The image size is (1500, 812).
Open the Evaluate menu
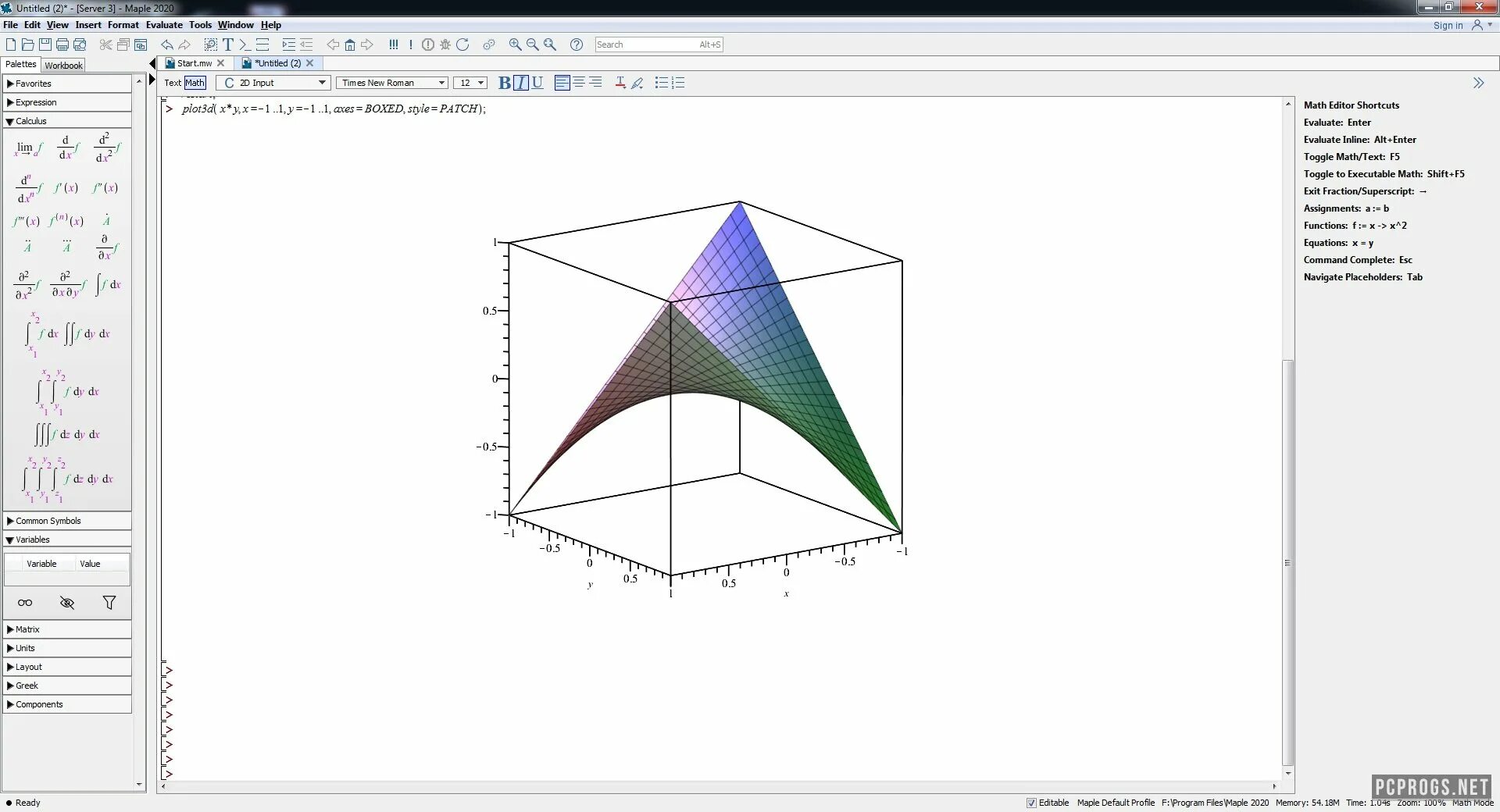point(164,25)
